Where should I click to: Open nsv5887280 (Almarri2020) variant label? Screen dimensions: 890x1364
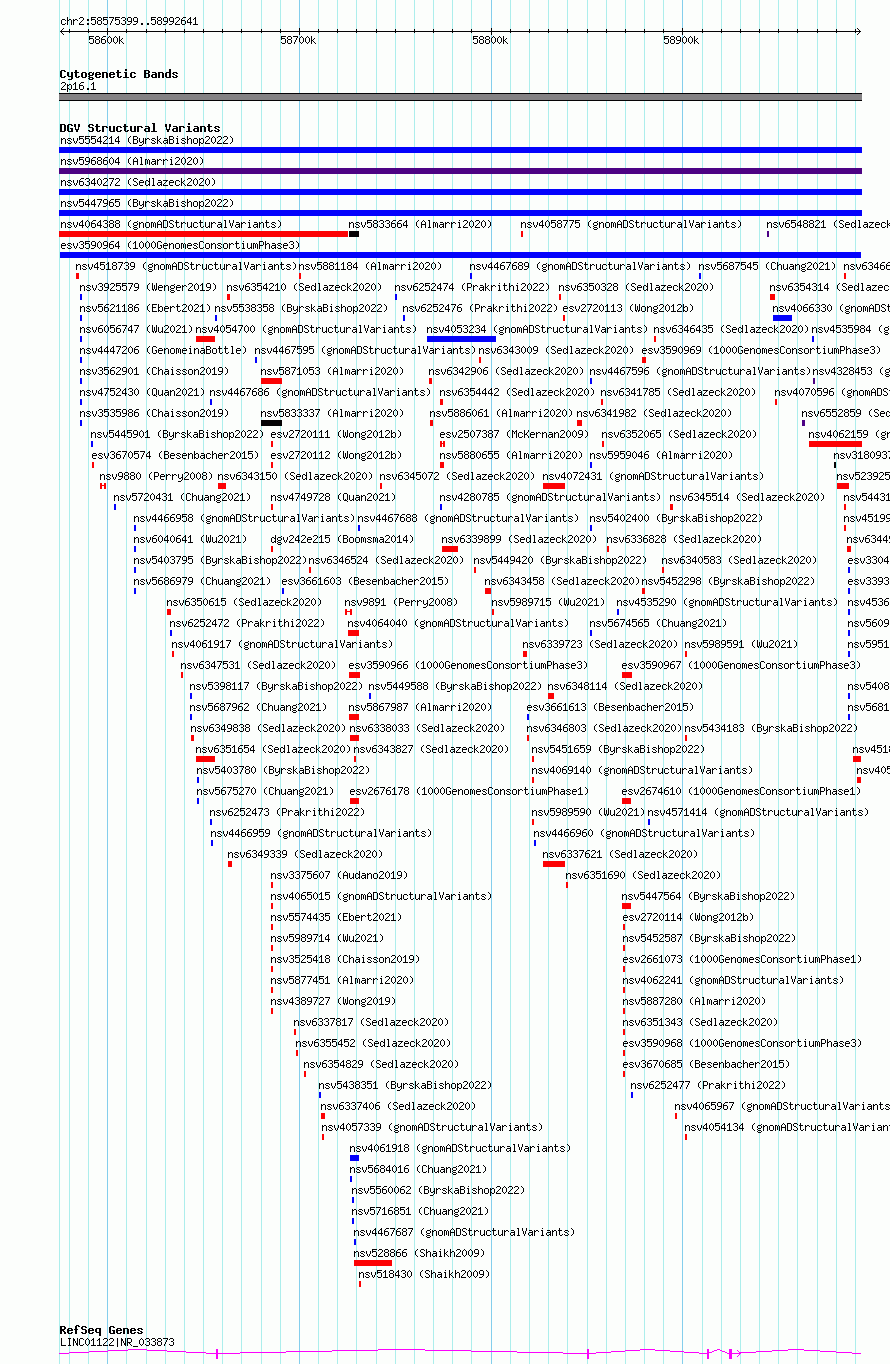[x=694, y=1001]
